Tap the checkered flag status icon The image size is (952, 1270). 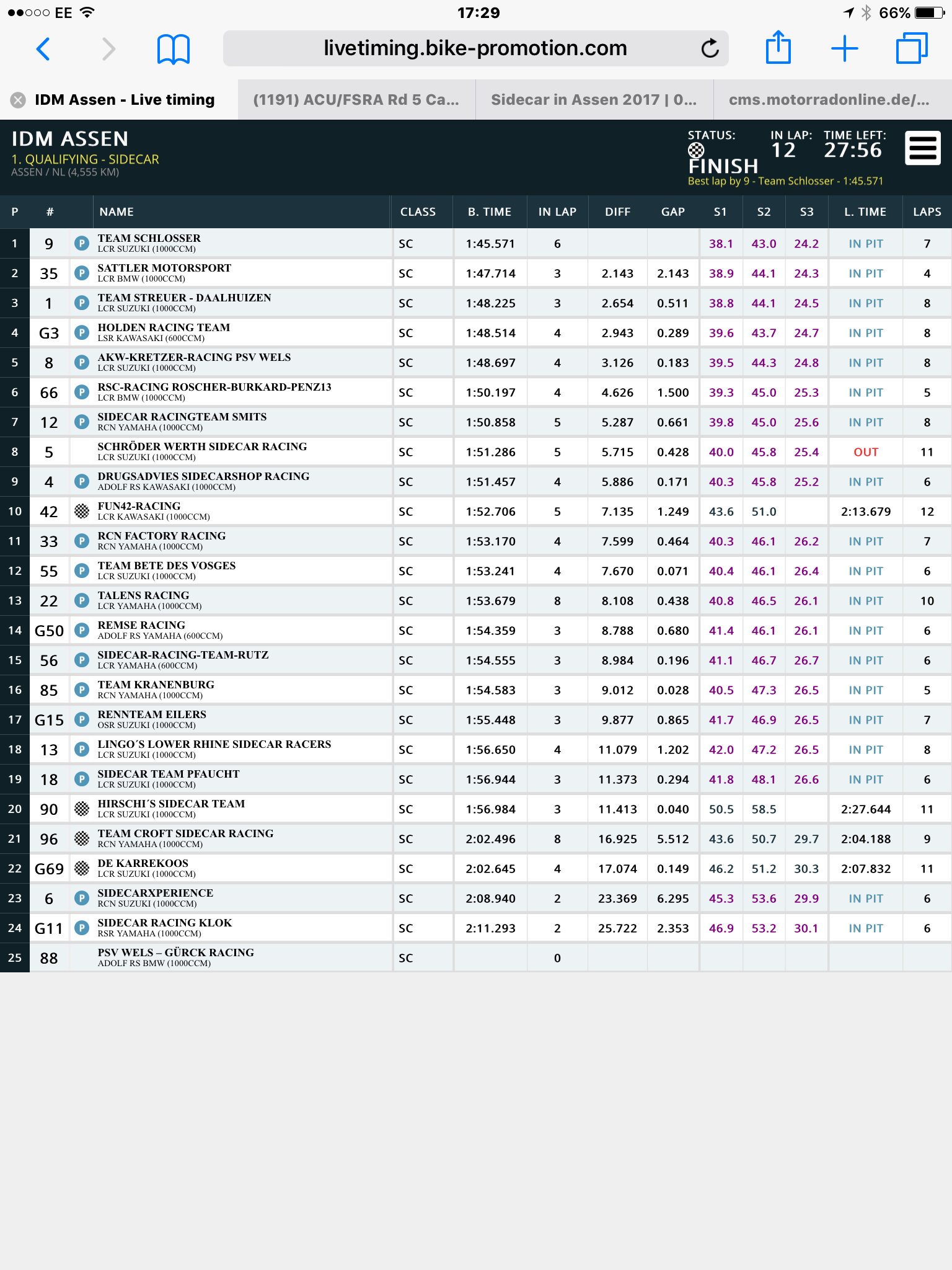point(696,150)
